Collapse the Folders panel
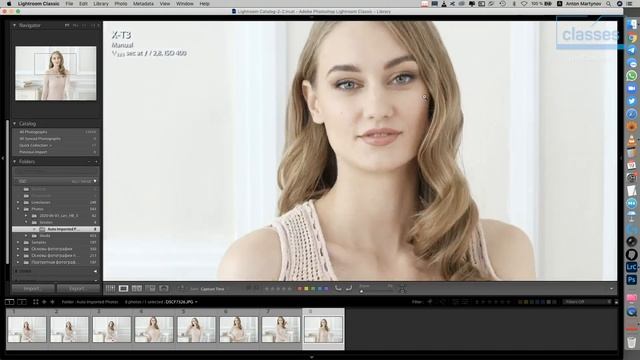 click(x=14, y=162)
